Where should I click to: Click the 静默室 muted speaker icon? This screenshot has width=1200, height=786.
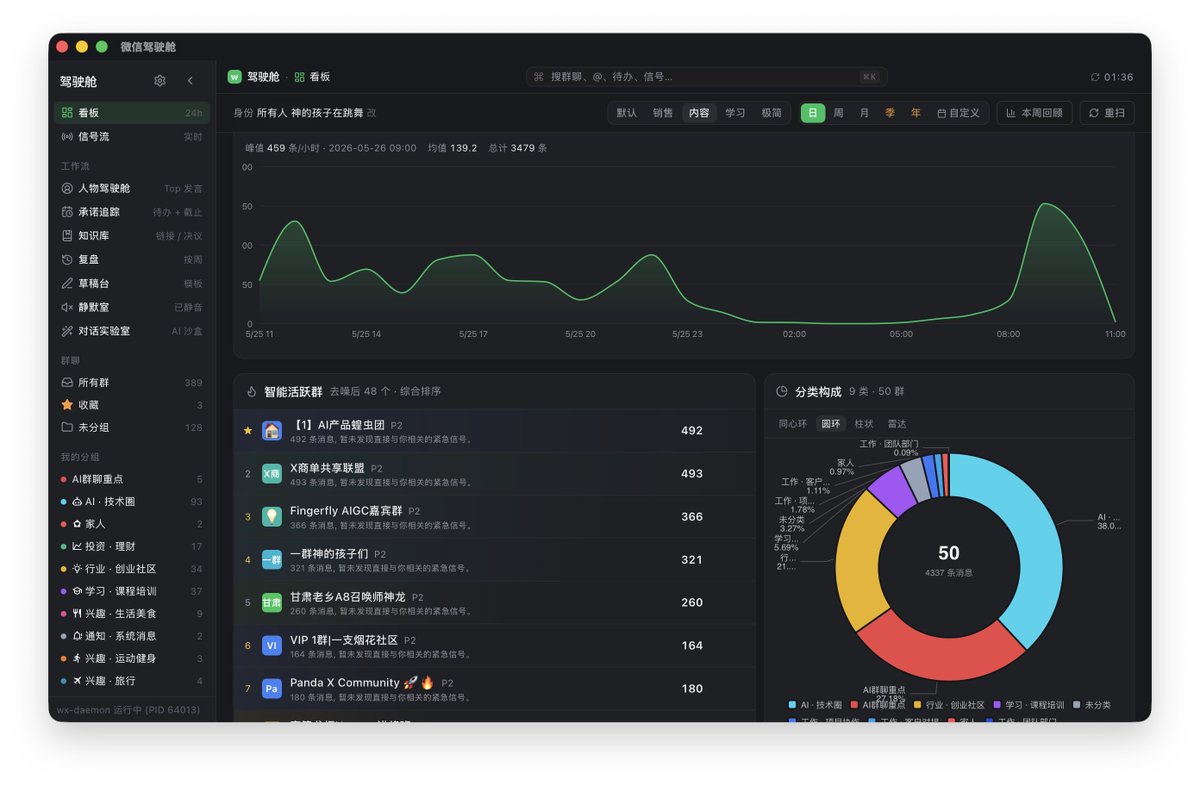[67, 307]
